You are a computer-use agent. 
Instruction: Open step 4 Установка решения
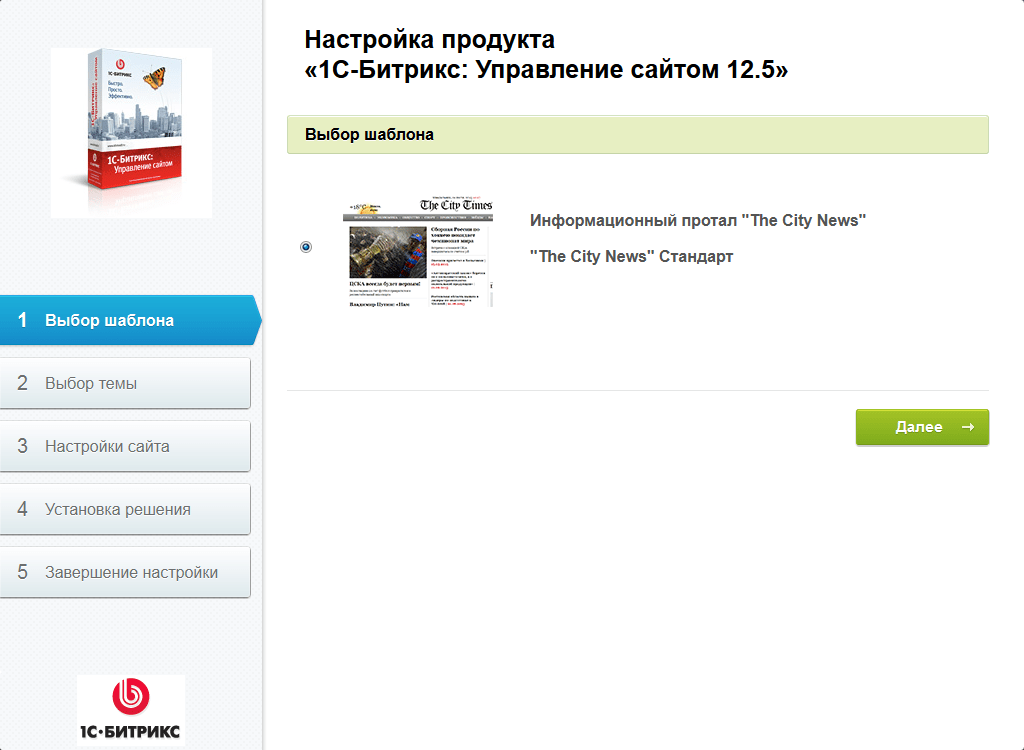[125, 510]
